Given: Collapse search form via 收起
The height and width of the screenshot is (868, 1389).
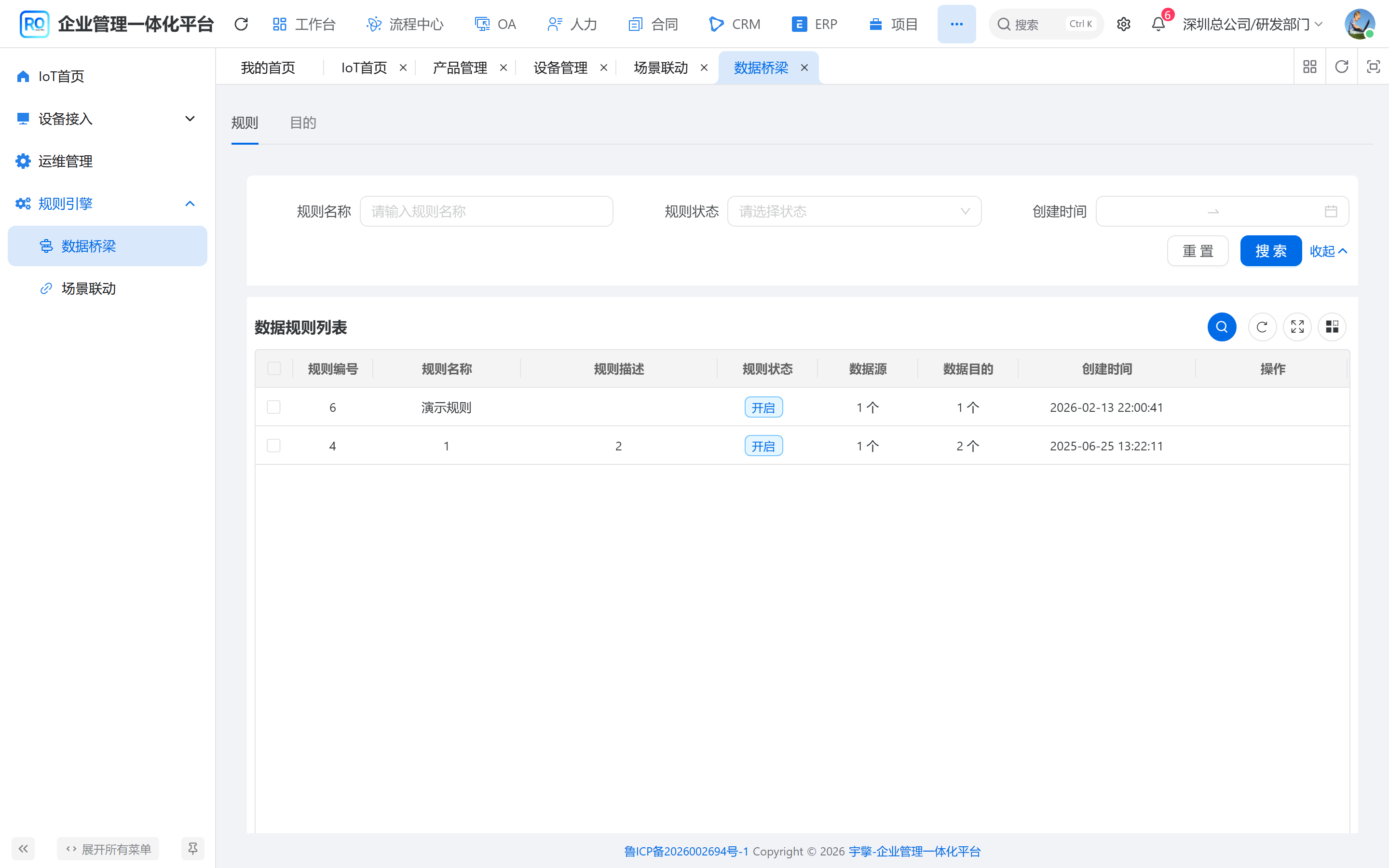Looking at the screenshot, I should point(1328,251).
